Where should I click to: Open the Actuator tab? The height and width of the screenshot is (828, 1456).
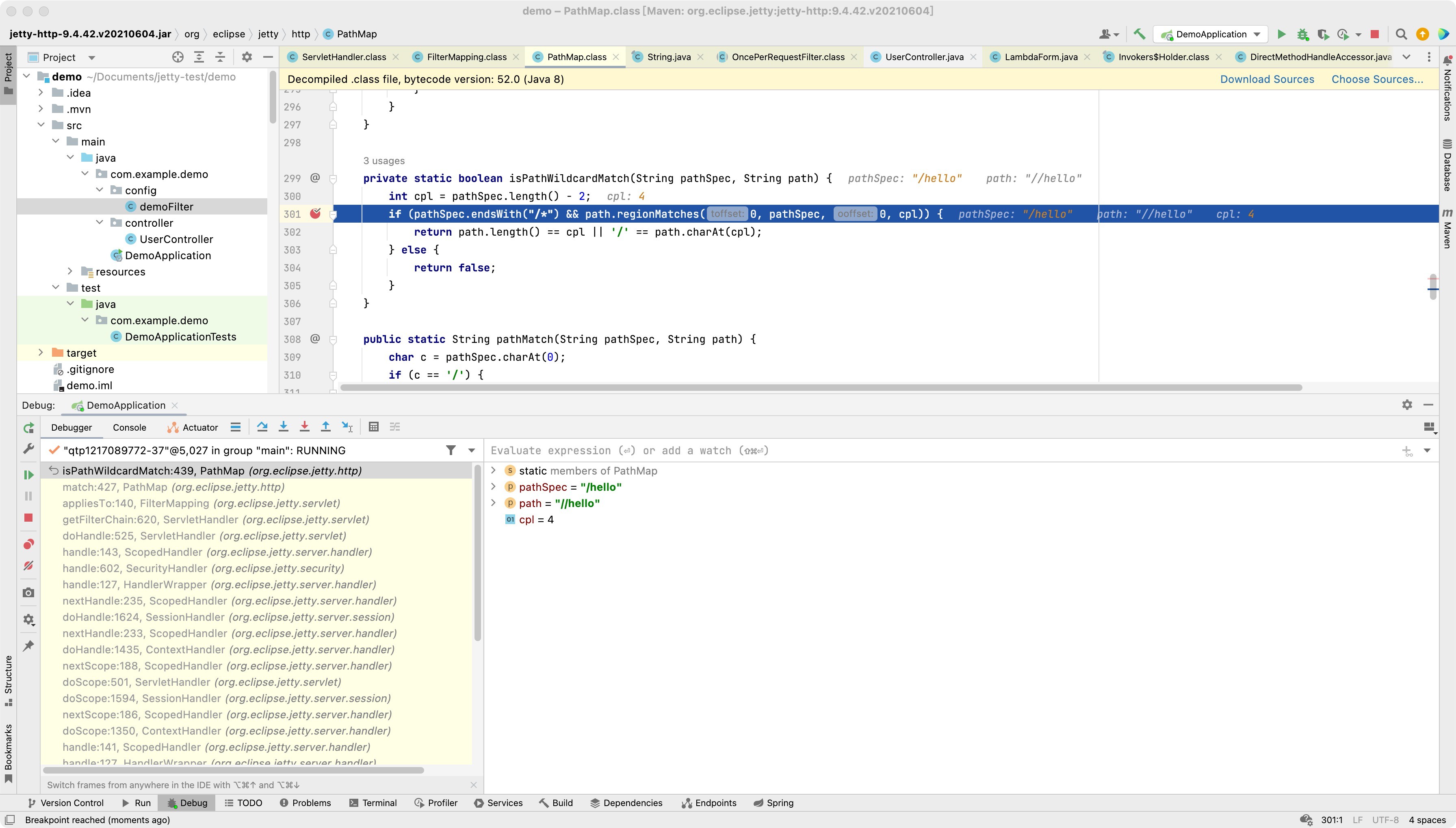pos(193,428)
